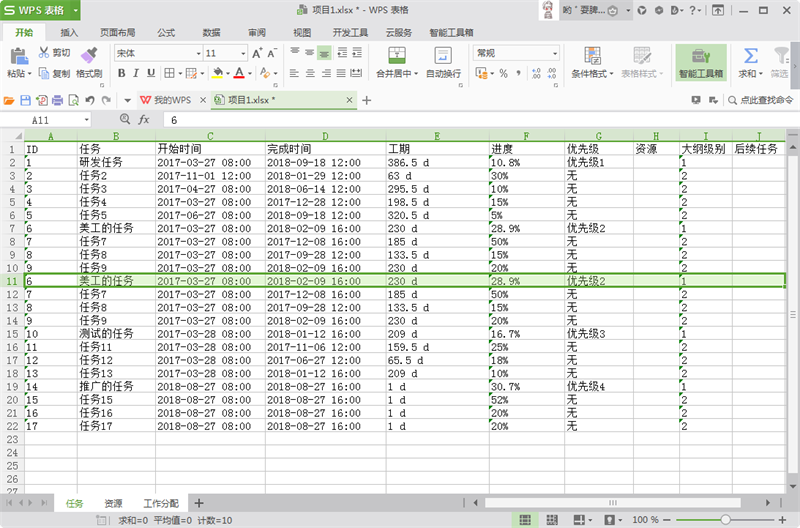Click the zoom slider handle in status bar
The image size is (800, 528).
pyautogui.click(x=725, y=520)
